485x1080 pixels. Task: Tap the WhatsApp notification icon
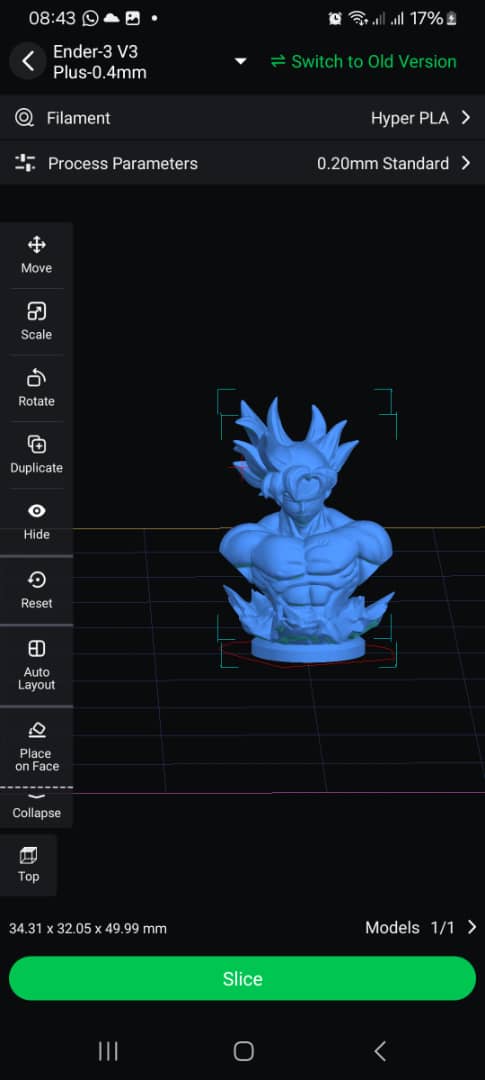click(90, 19)
